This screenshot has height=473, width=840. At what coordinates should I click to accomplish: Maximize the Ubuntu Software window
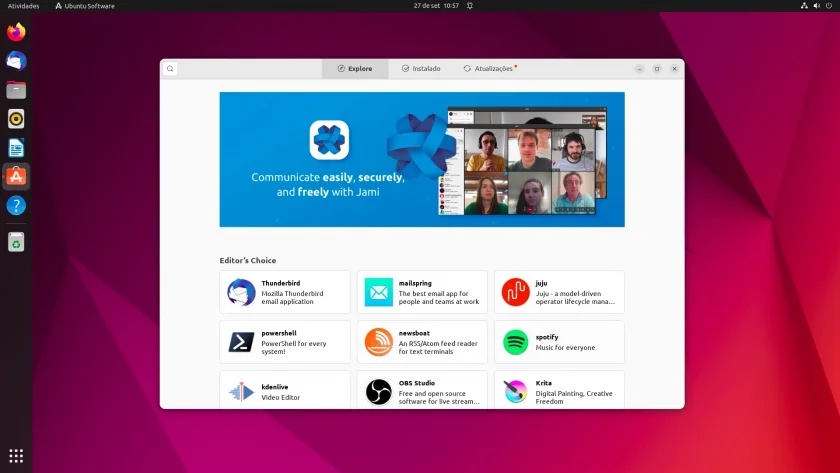click(x=657, y=69)
